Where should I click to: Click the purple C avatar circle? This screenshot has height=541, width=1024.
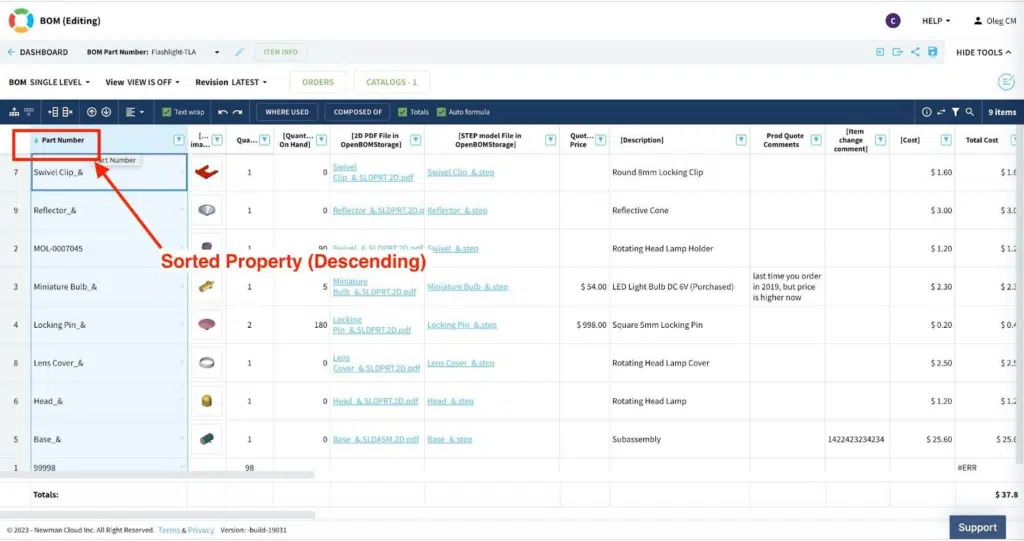(x=893, y=21)
